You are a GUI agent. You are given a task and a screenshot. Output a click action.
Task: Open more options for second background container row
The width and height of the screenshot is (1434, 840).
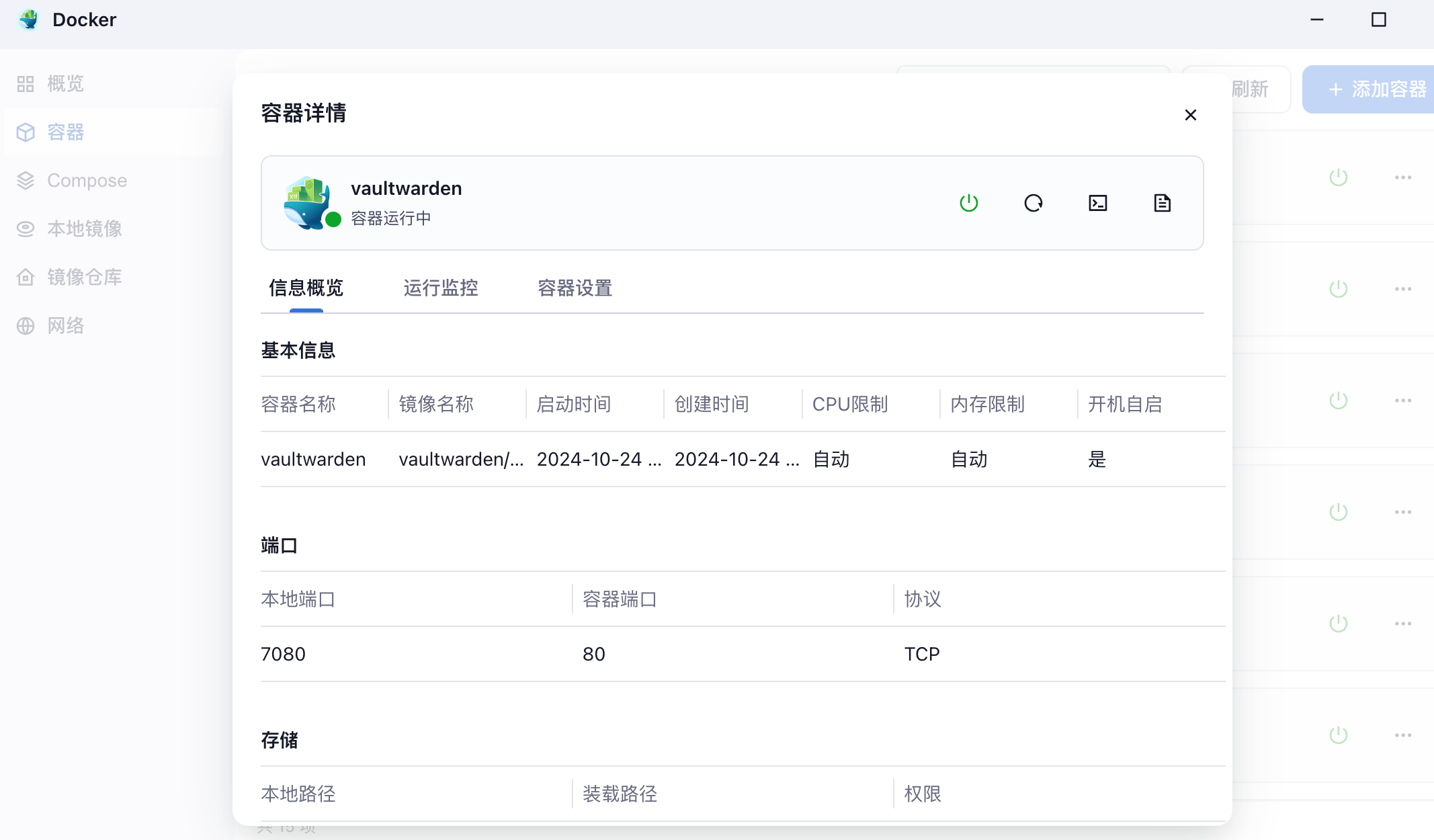1403,289
